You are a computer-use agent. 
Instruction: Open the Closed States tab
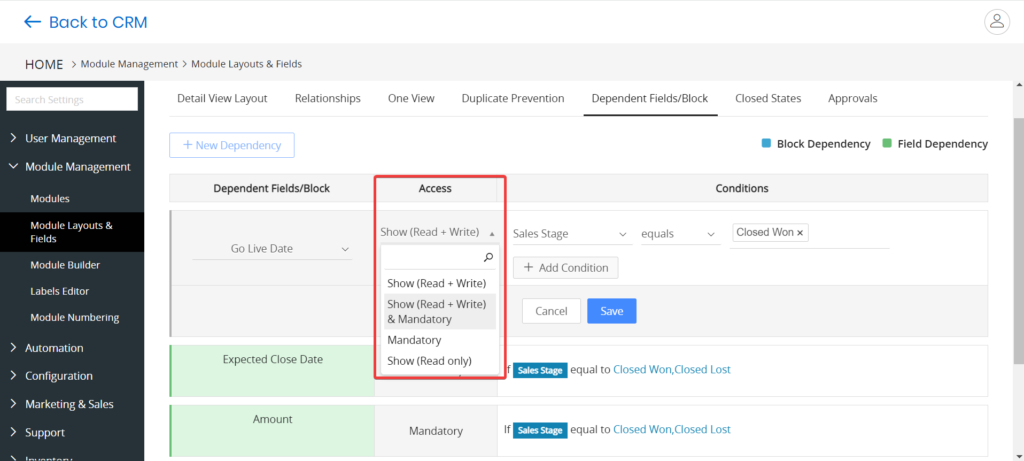tap(768, 99)
